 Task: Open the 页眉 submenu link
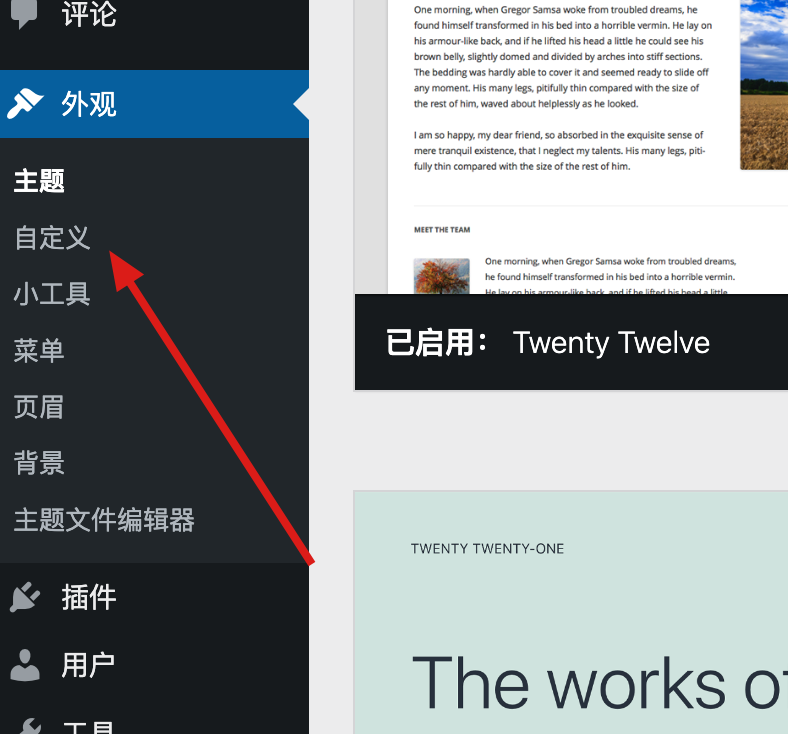pos(39,407)
